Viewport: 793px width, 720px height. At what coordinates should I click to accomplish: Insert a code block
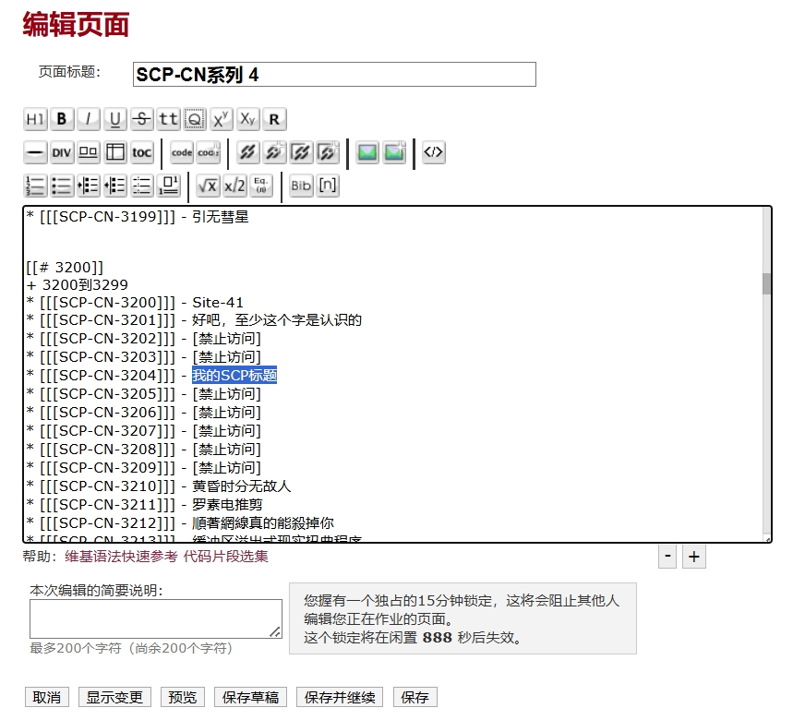(182, 152)
